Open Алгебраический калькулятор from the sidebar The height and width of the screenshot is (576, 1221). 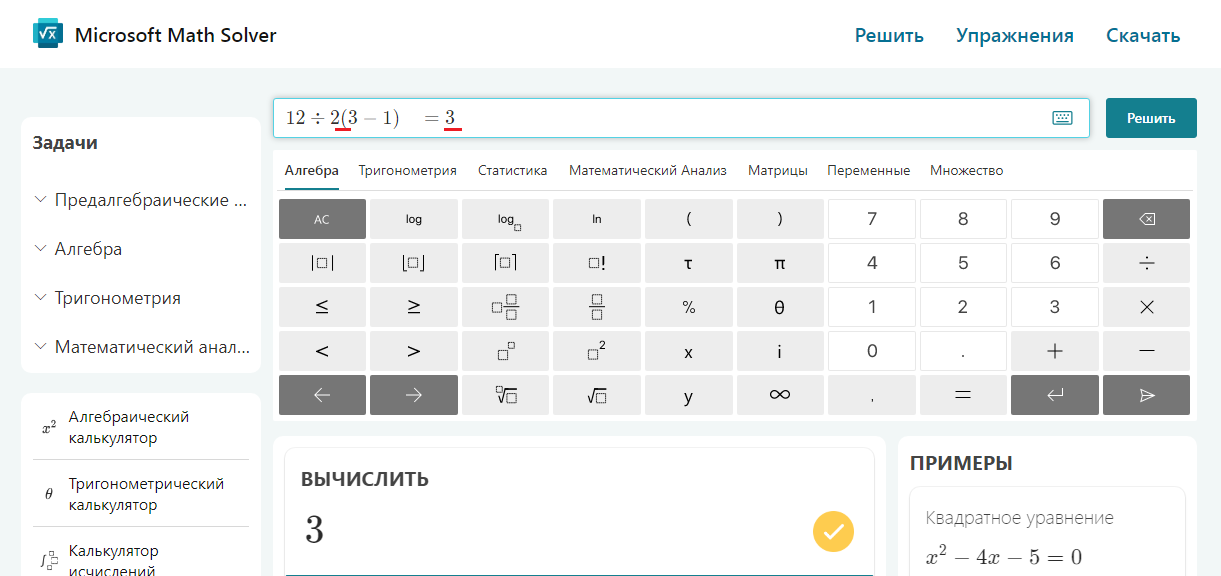point(128,427)
